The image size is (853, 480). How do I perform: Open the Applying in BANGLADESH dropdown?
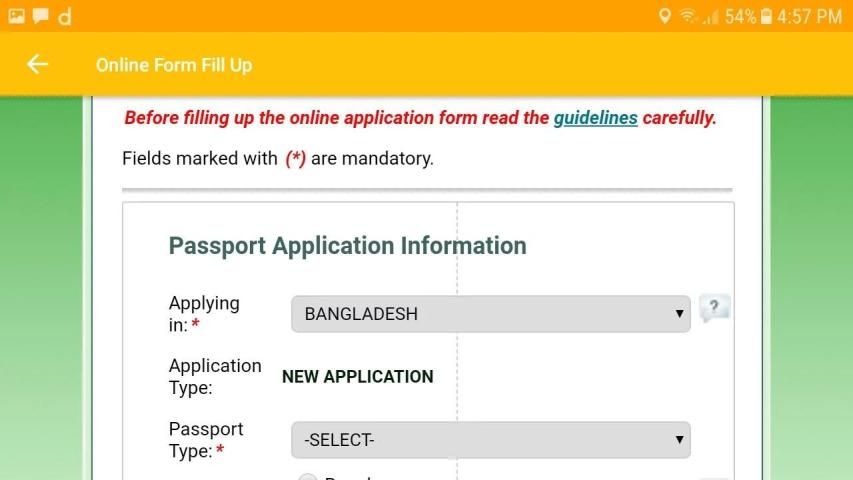490,314
